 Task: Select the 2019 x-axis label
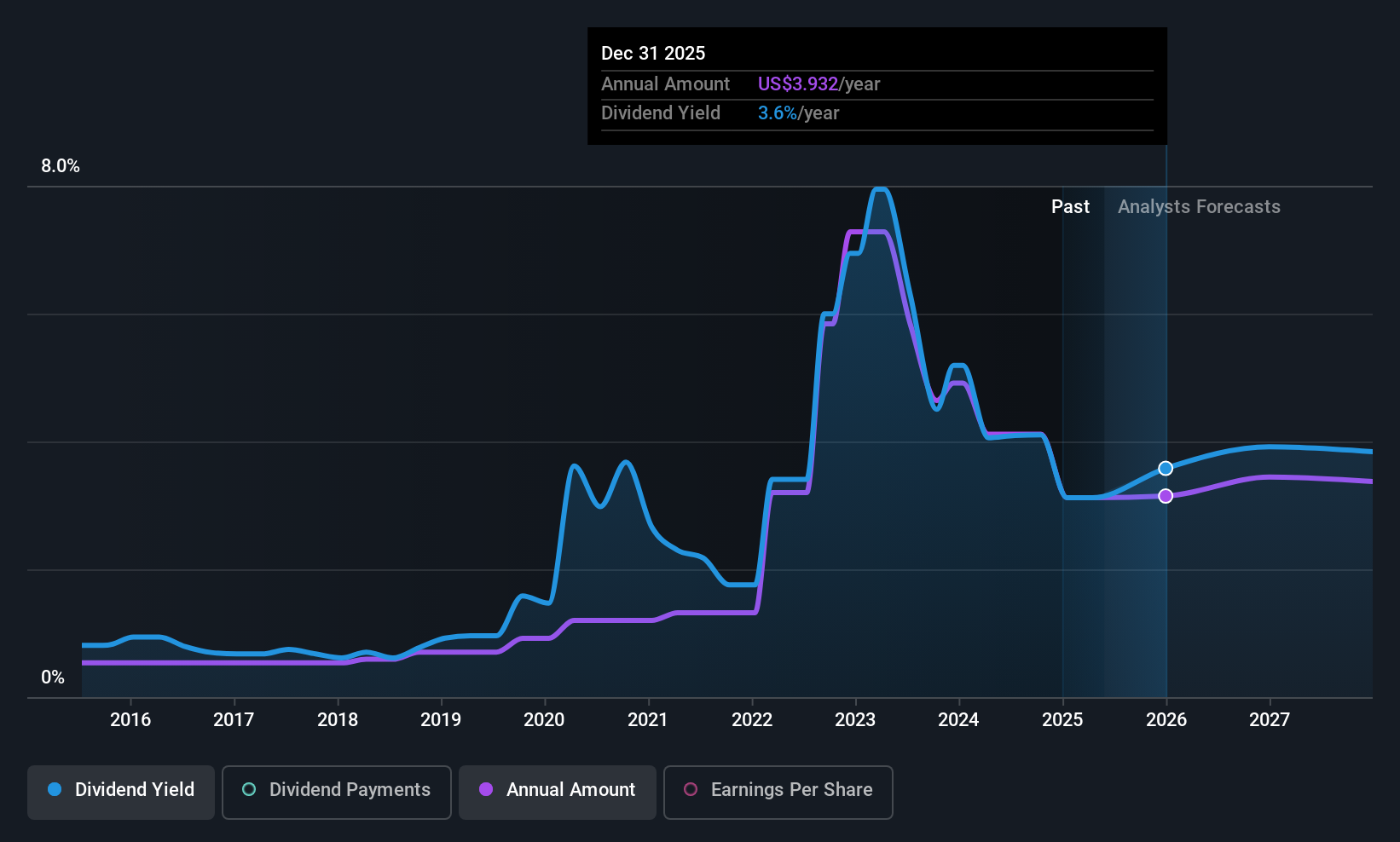pos(441,720)
